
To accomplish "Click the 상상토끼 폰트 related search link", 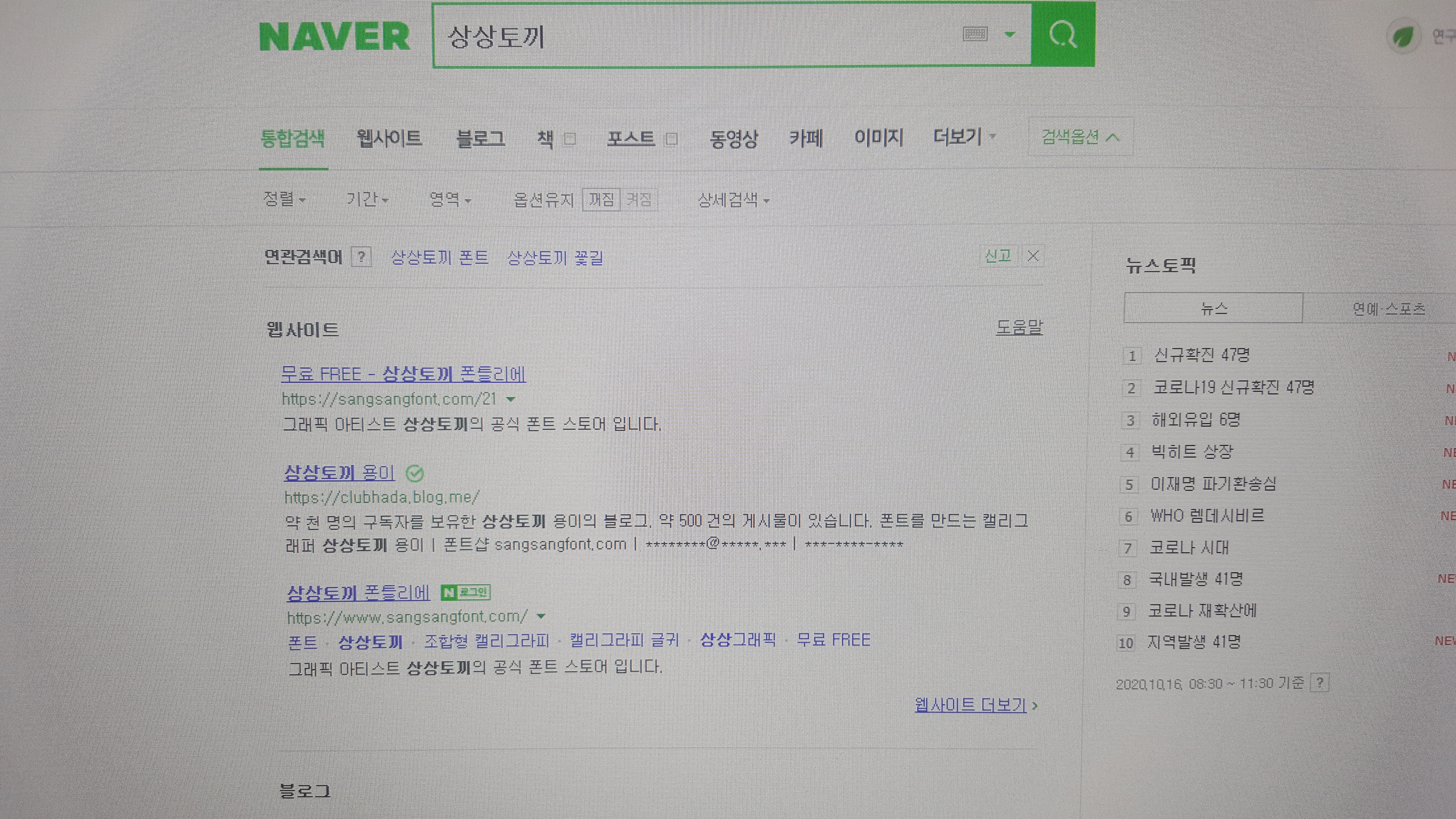I will pyautogui.click(x=440, y=258).
